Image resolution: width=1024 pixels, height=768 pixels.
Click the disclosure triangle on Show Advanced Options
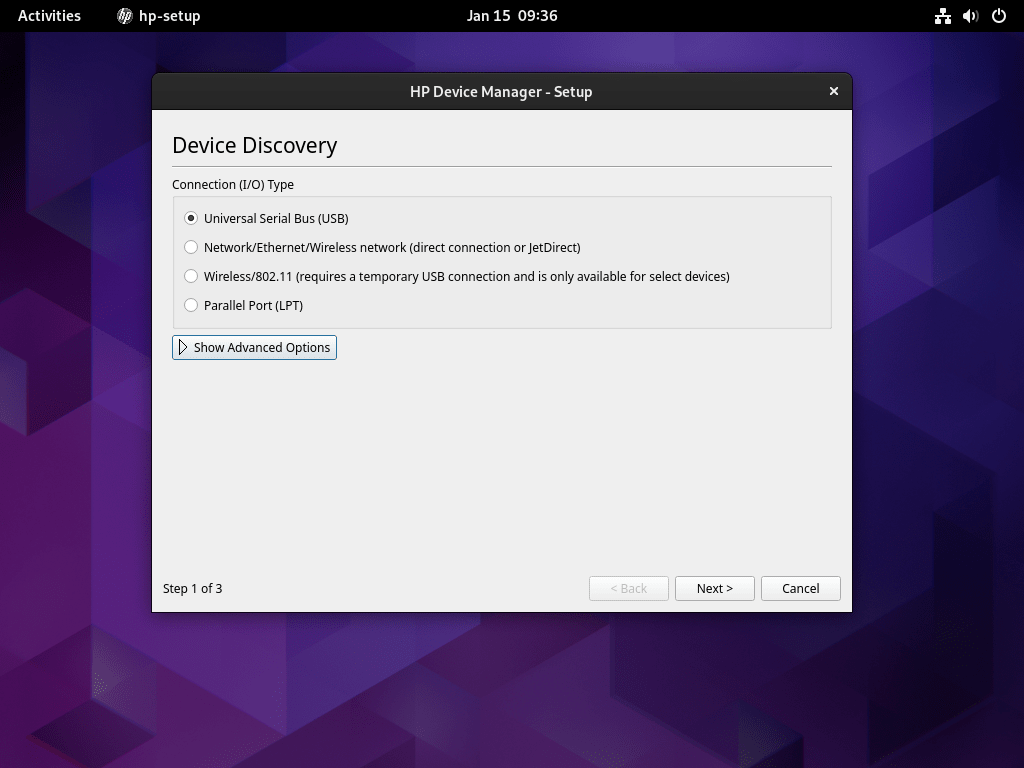pos(183,347)
